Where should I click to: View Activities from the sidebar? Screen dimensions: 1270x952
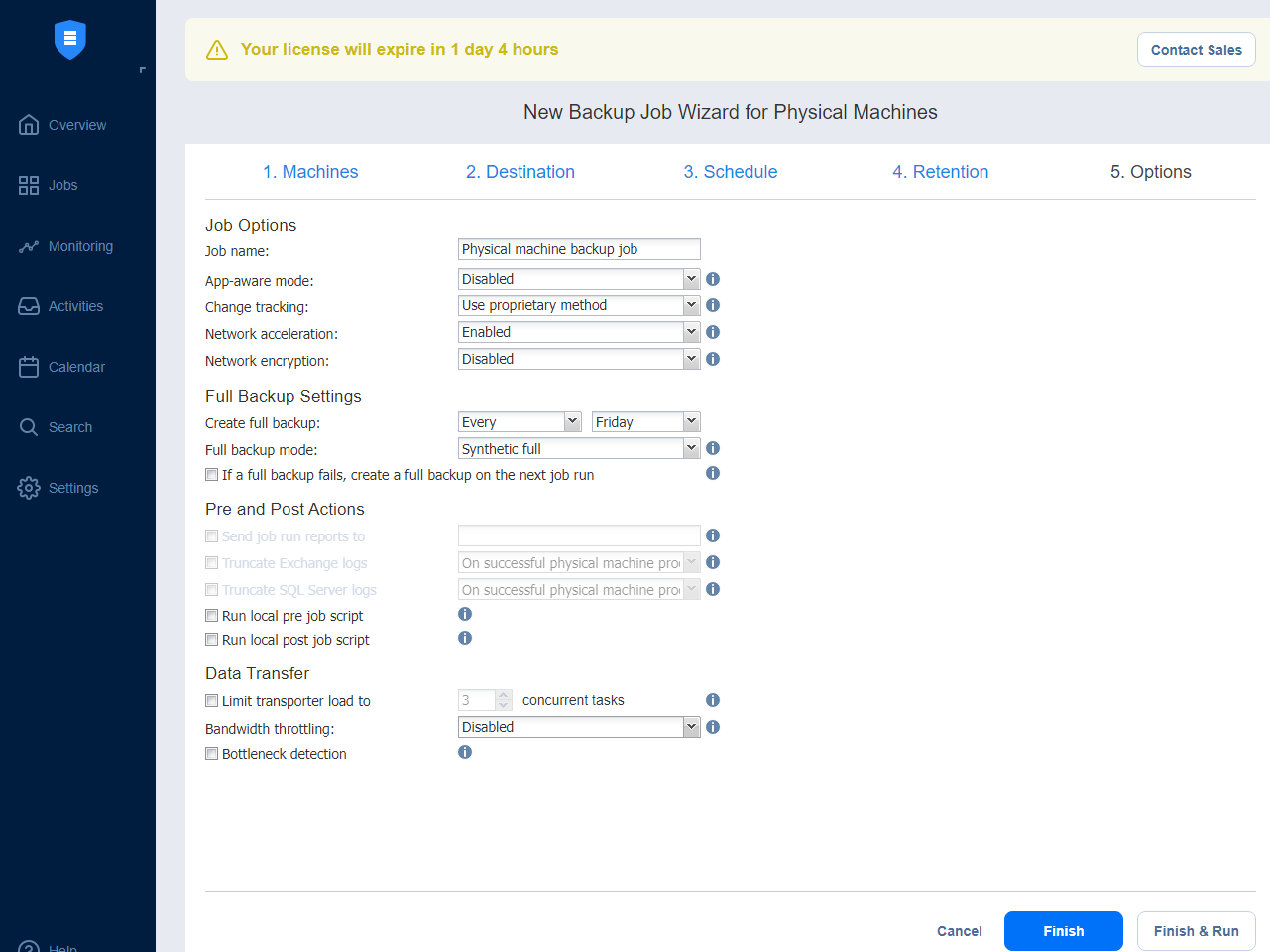pyautogui.click(x=76, y=306)
